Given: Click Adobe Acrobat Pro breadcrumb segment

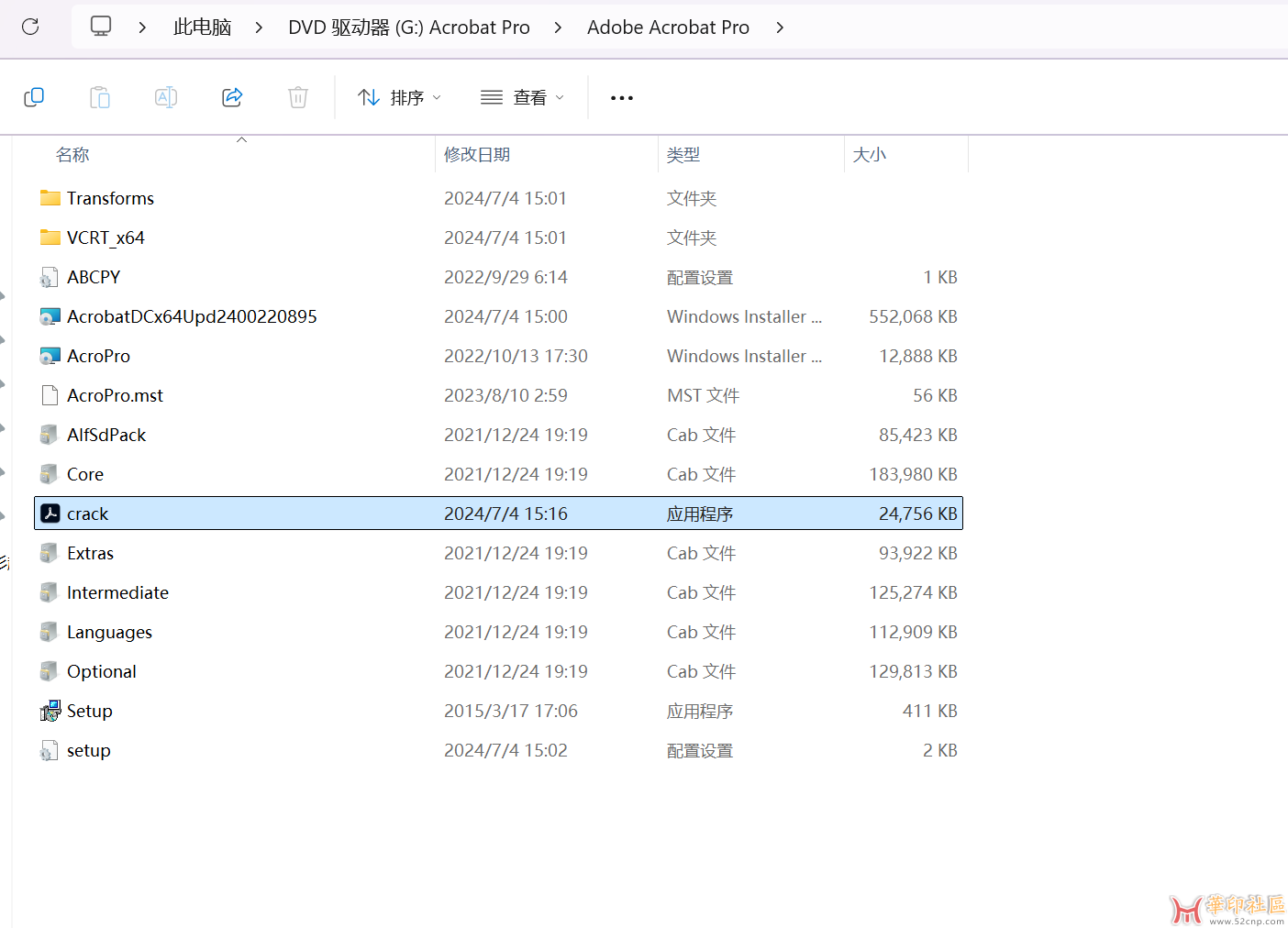Looking at the screenshot, I should point(668,28).
